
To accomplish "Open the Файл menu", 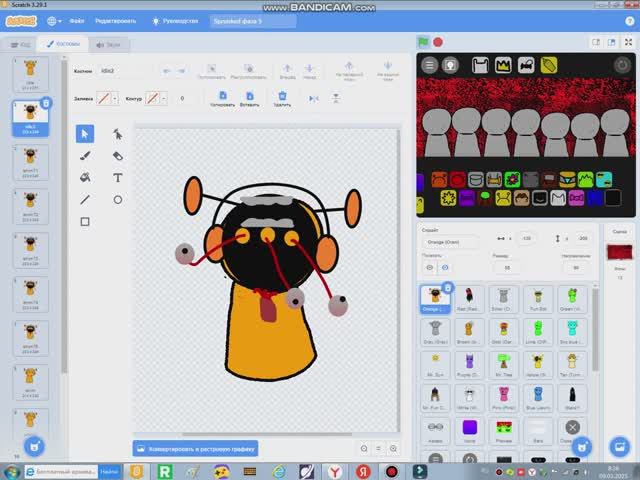I will 76,20.
